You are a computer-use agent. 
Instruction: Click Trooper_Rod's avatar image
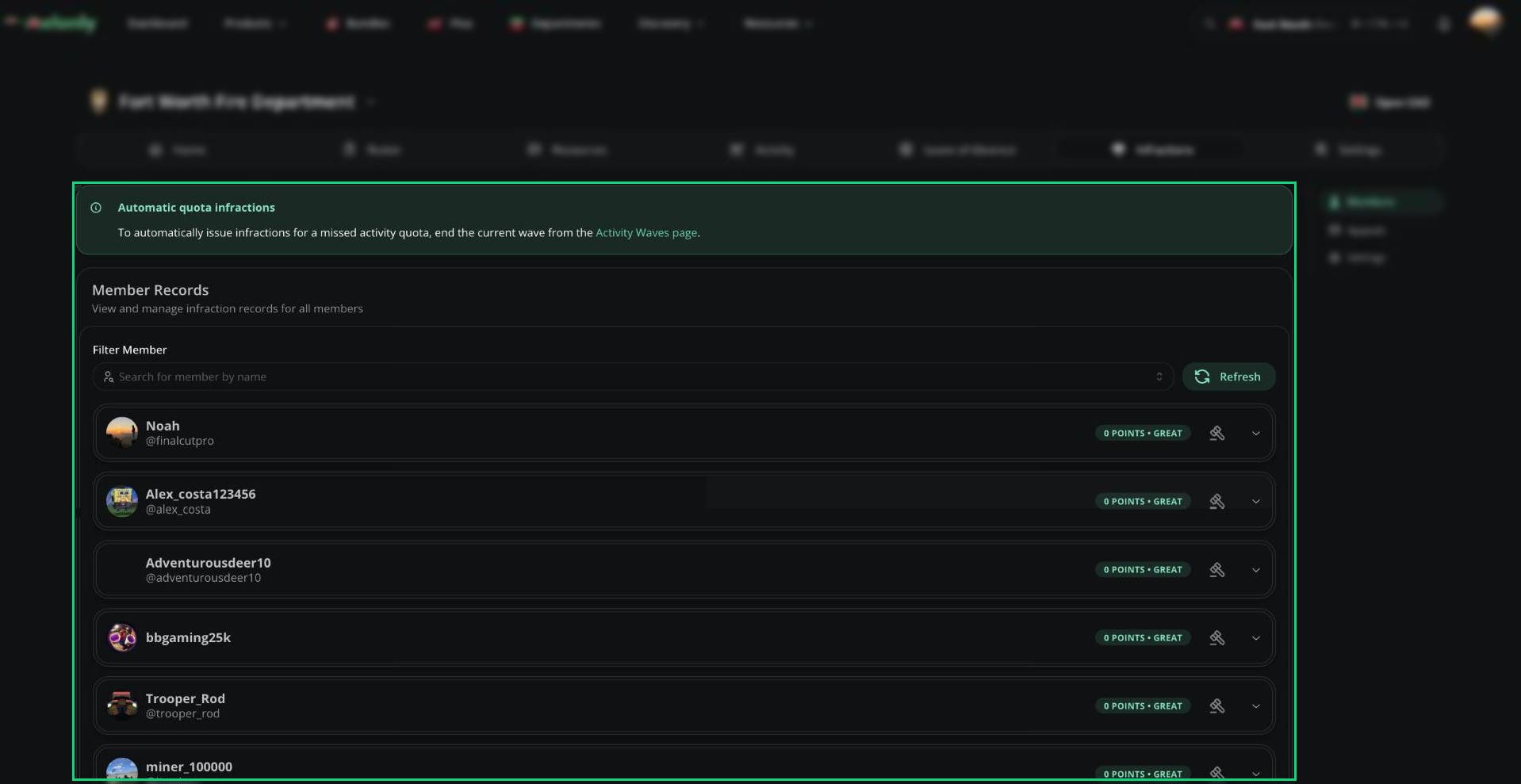tap(122, 706)
